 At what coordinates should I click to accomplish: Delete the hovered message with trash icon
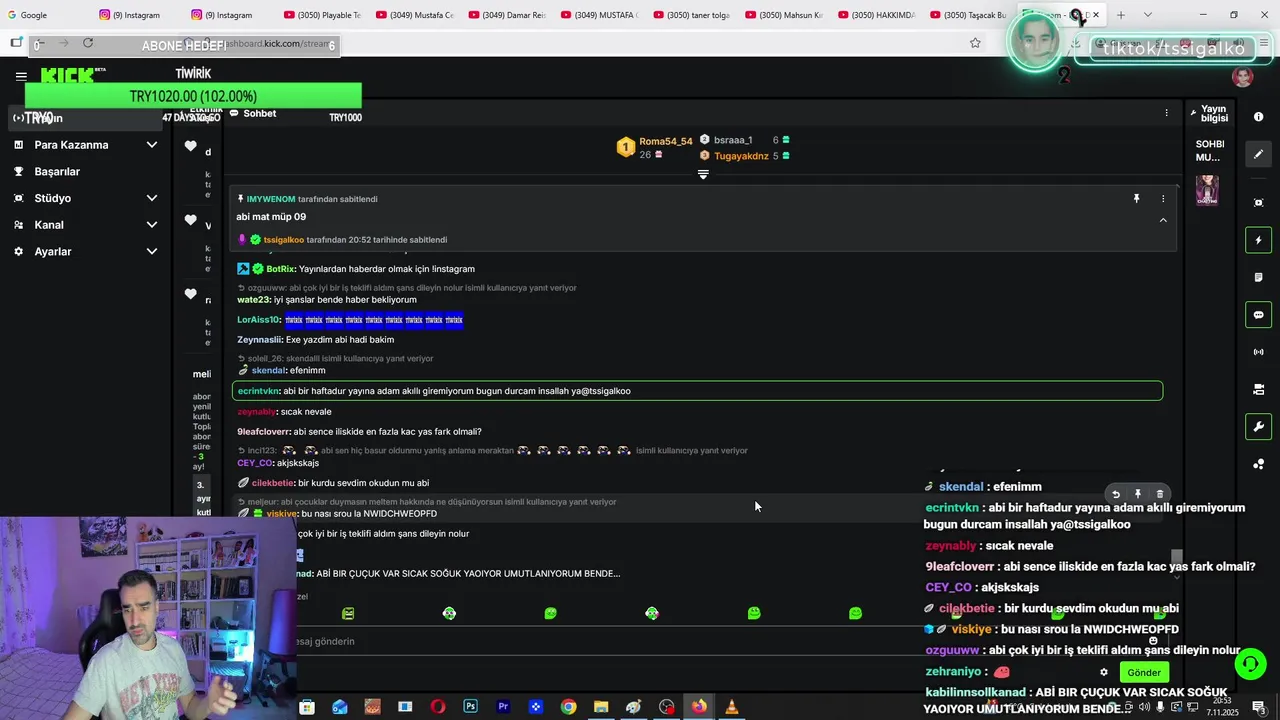(x=1160, y=494)
